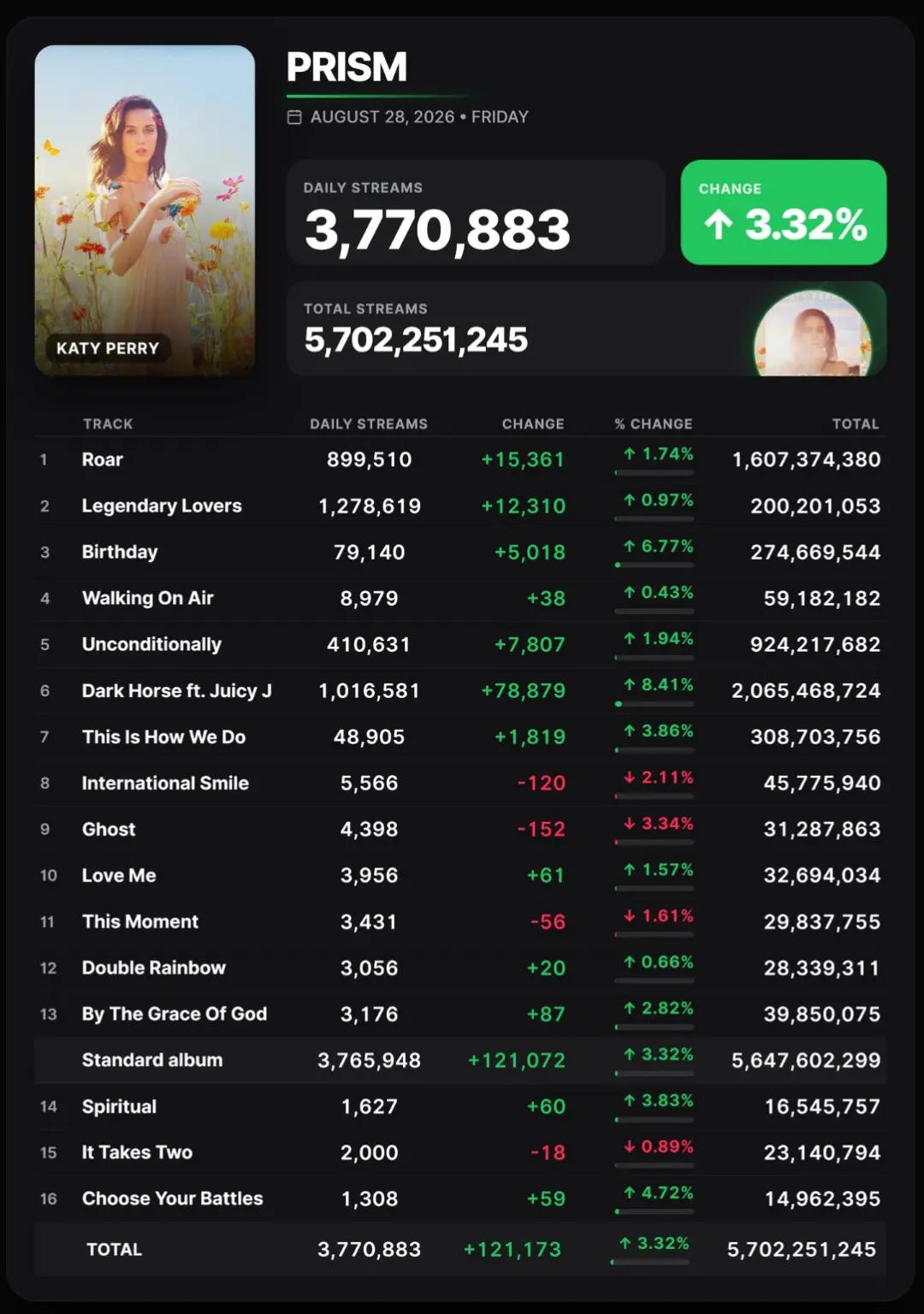Screen dimensions: 924x1314
Task: Click Birthday's 6.77% change progress bar
Action: [x=654, y=565]
